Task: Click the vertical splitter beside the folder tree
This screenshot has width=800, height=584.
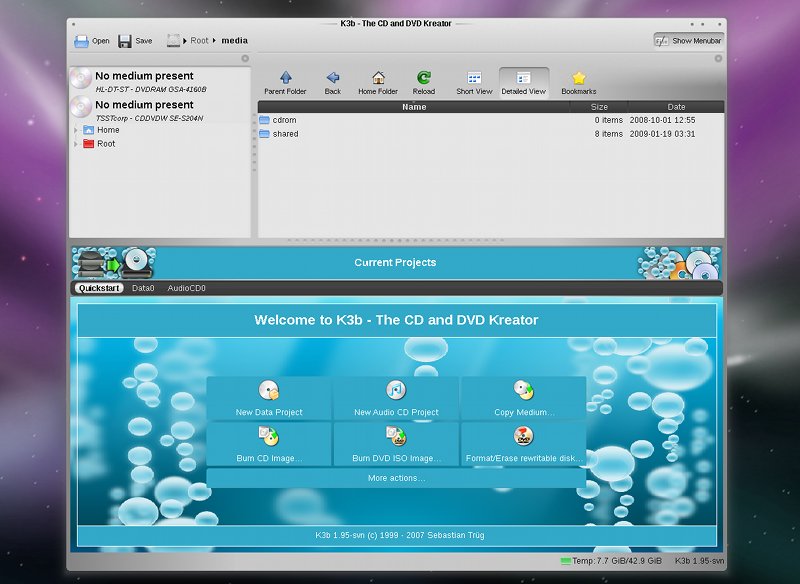Action: (x=254, y=144)
